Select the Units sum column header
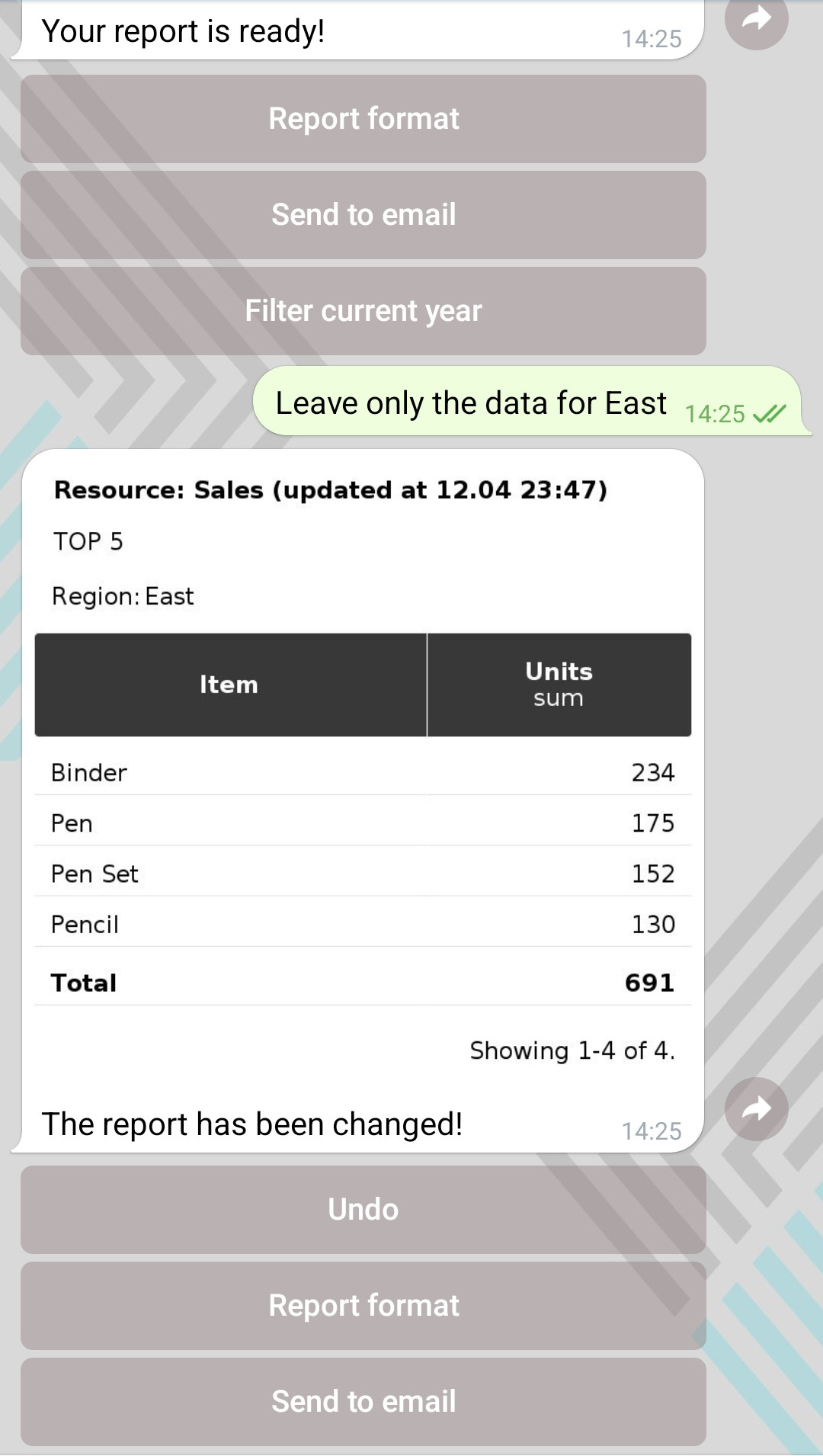This screenshot has height=1456, width=823. [x=559, y=684]
